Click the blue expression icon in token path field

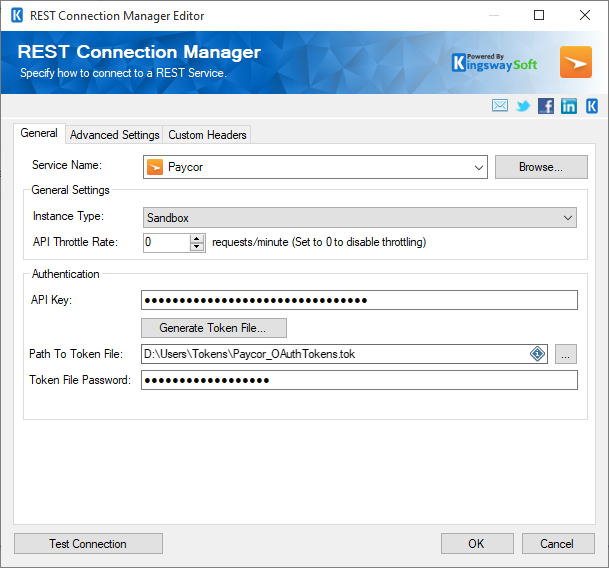(x=538, y=354)
